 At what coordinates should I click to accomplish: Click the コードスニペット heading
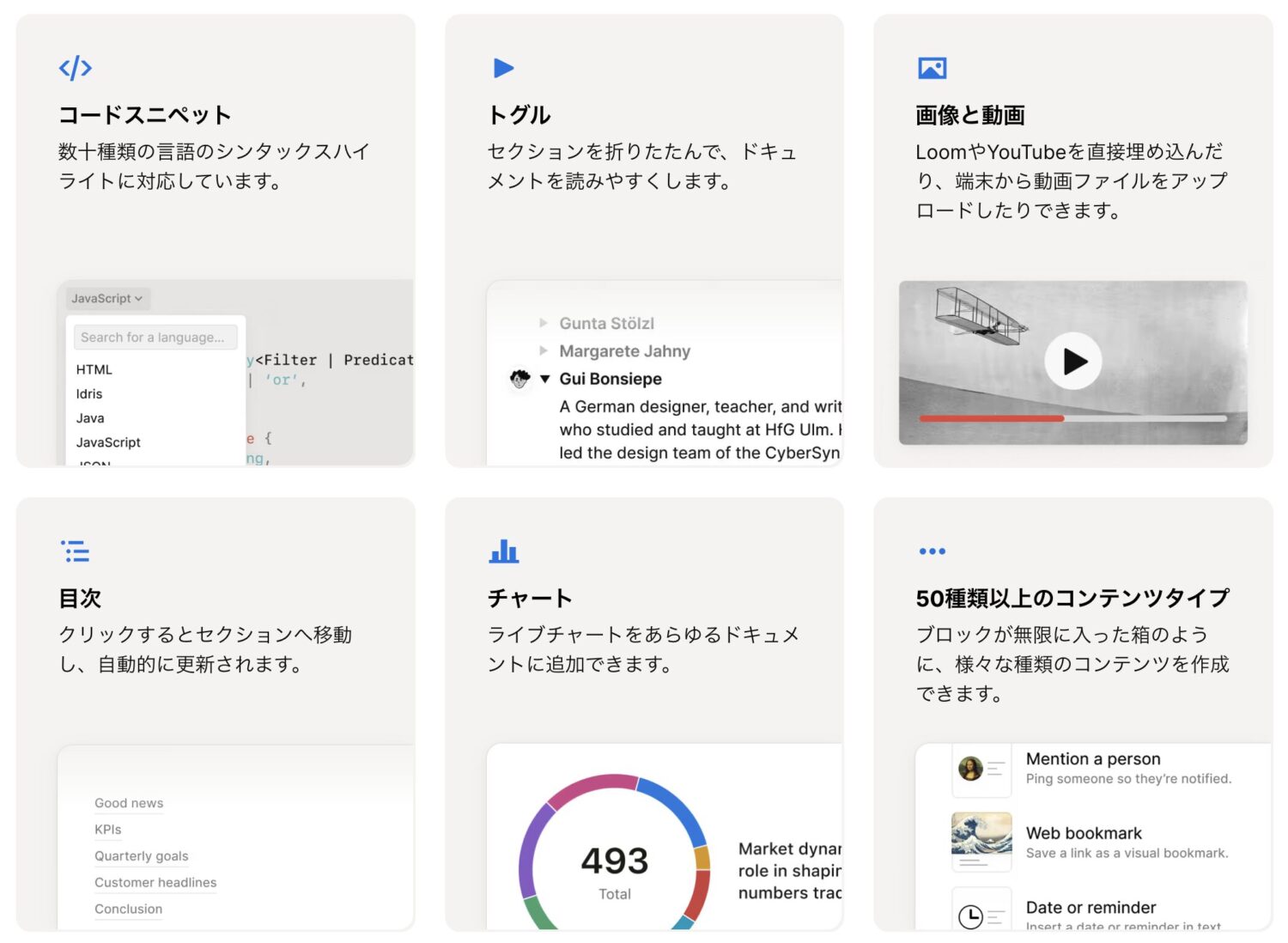click(145, 115)
